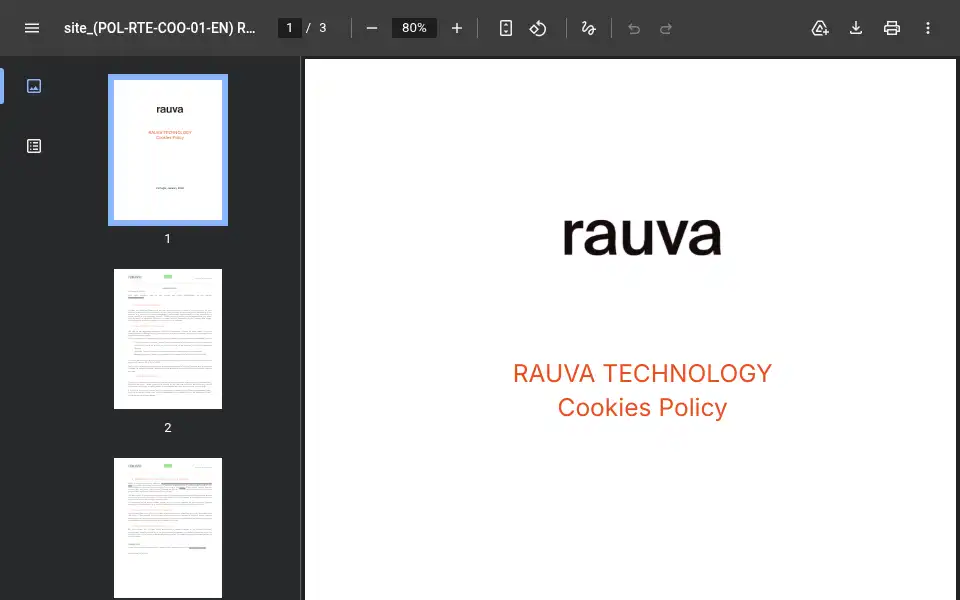Zoom in with the plus button
This screenshot has height=600, width=960.
pyautogui.click(x=457, y=28)
